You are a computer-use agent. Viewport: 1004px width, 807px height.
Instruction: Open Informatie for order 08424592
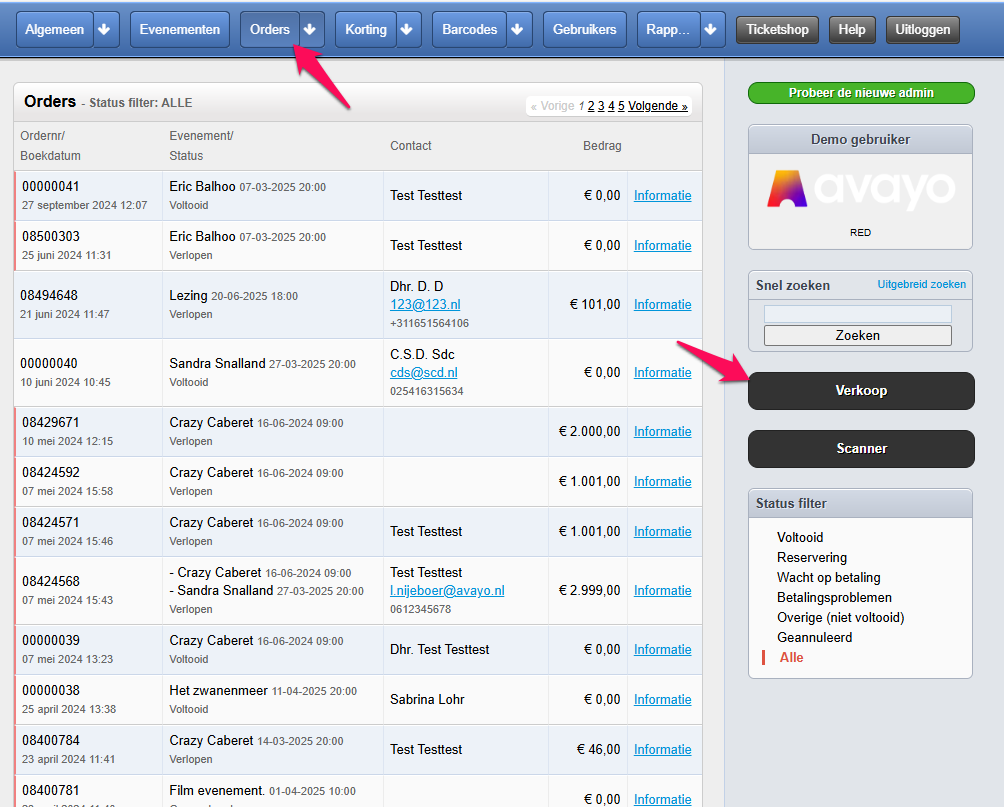(663, 481)
